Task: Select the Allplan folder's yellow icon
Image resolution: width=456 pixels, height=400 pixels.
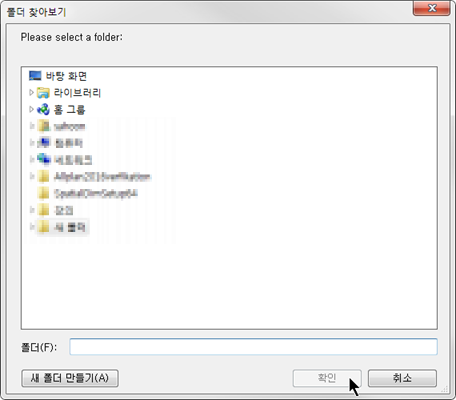Action: (x=43, y=176)
